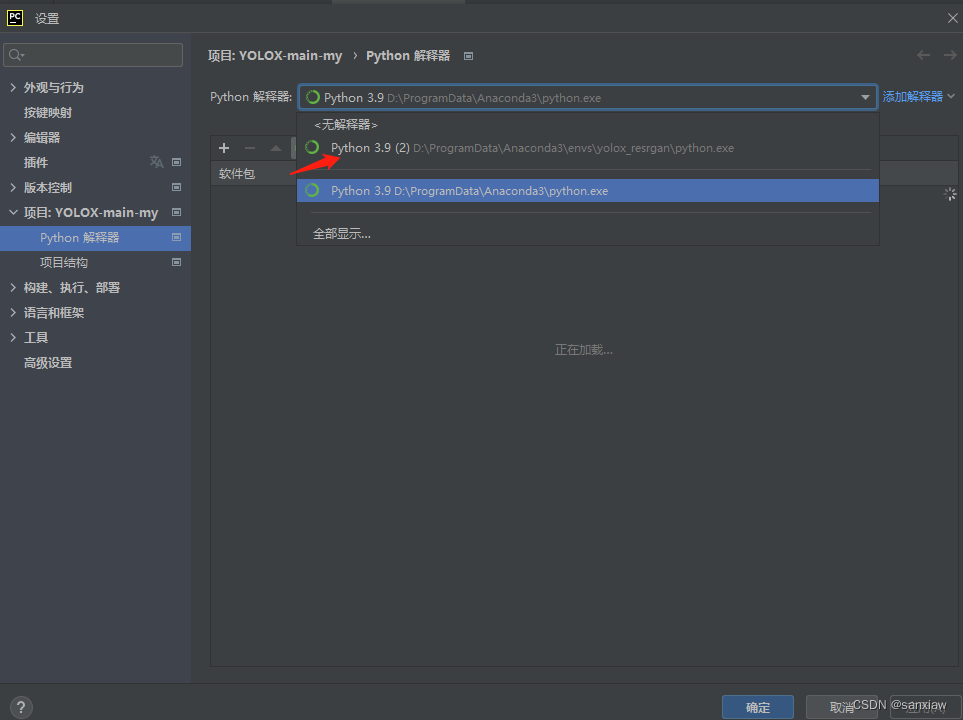Open the Python 解释器 combo box arrow

click(865, 97)
